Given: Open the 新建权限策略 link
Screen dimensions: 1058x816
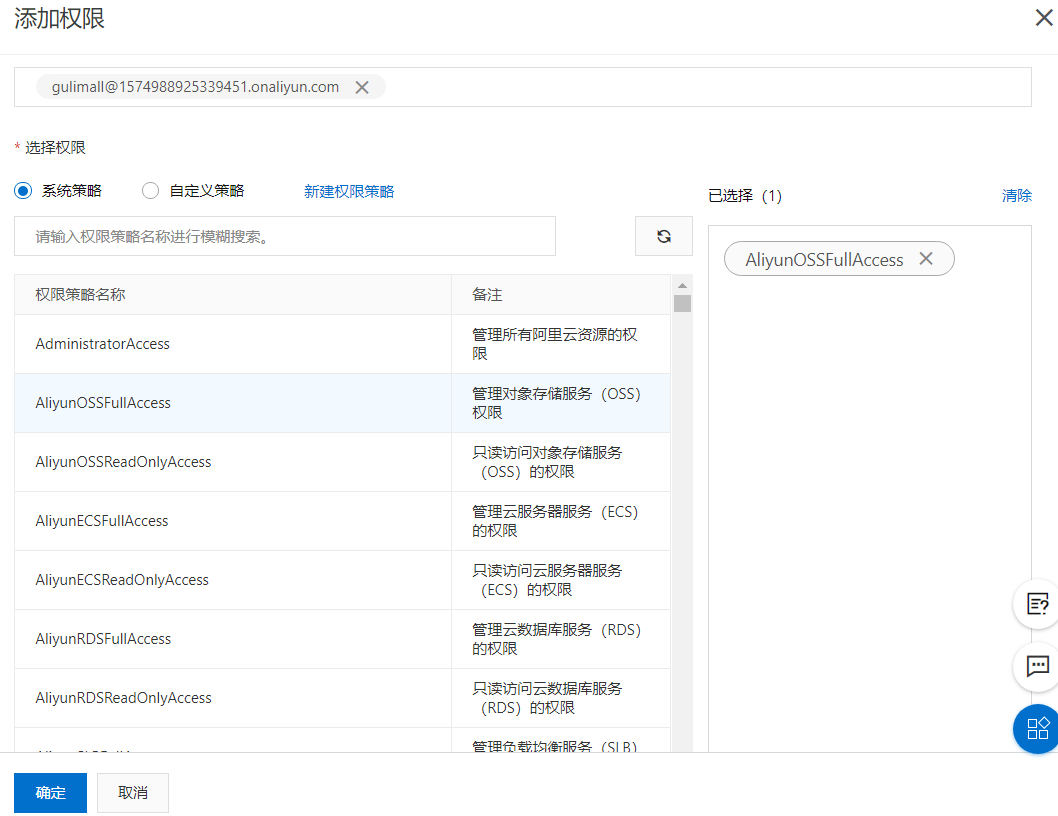Looking at the screenshot, I should point(349,192).
